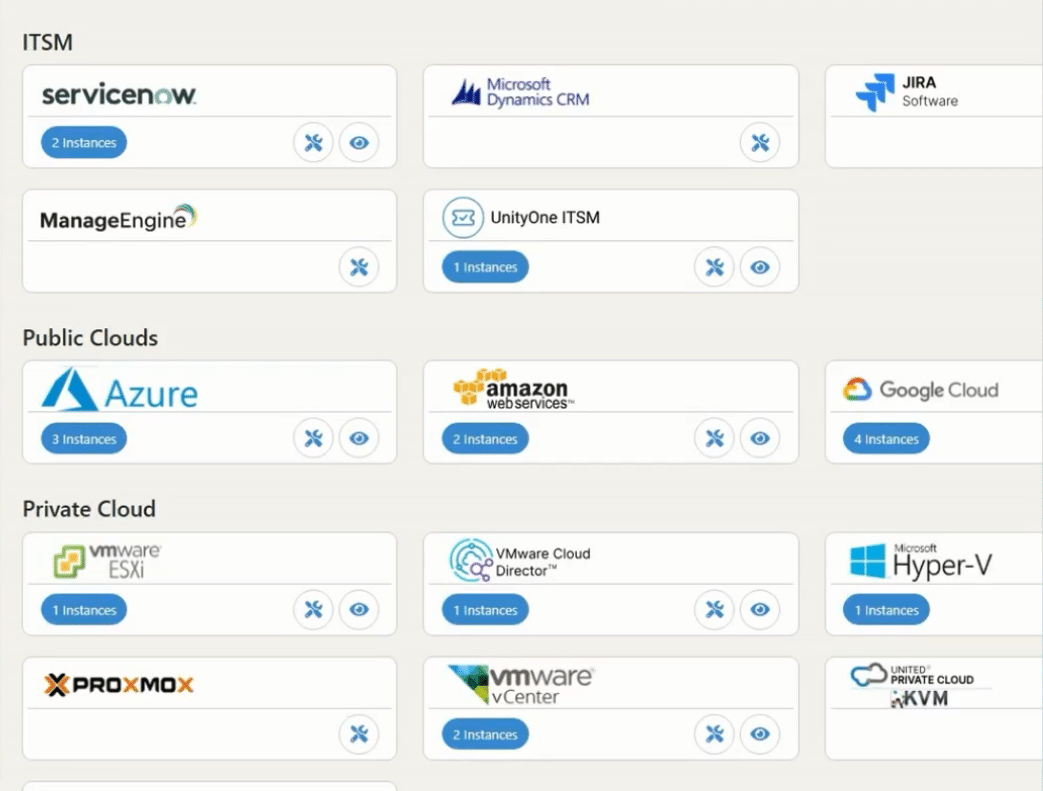Click Hyper-V 1 Instances badge
Image resolution: width=1043 pixels, height=791 pixels.
(887, 609)
